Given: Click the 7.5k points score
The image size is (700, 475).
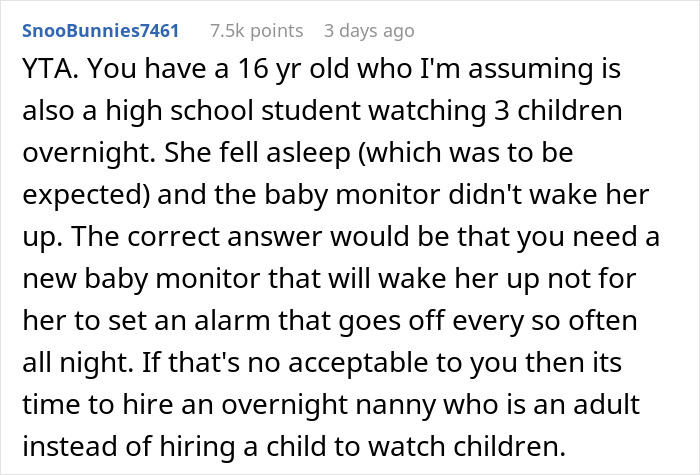Looking at the screenshot, I should (256, 31).
